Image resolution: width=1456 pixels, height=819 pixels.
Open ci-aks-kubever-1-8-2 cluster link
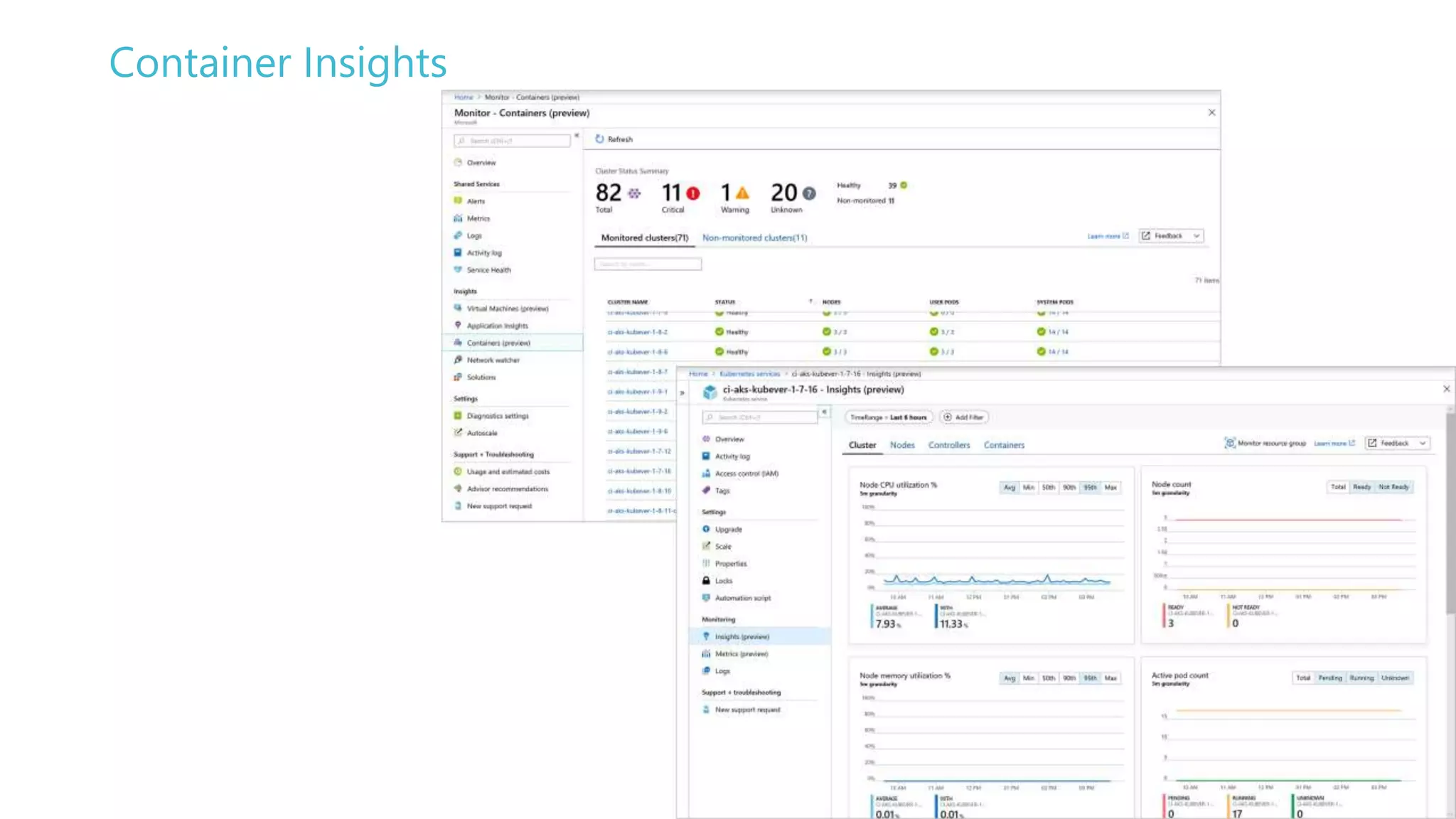tap(637, 332)
